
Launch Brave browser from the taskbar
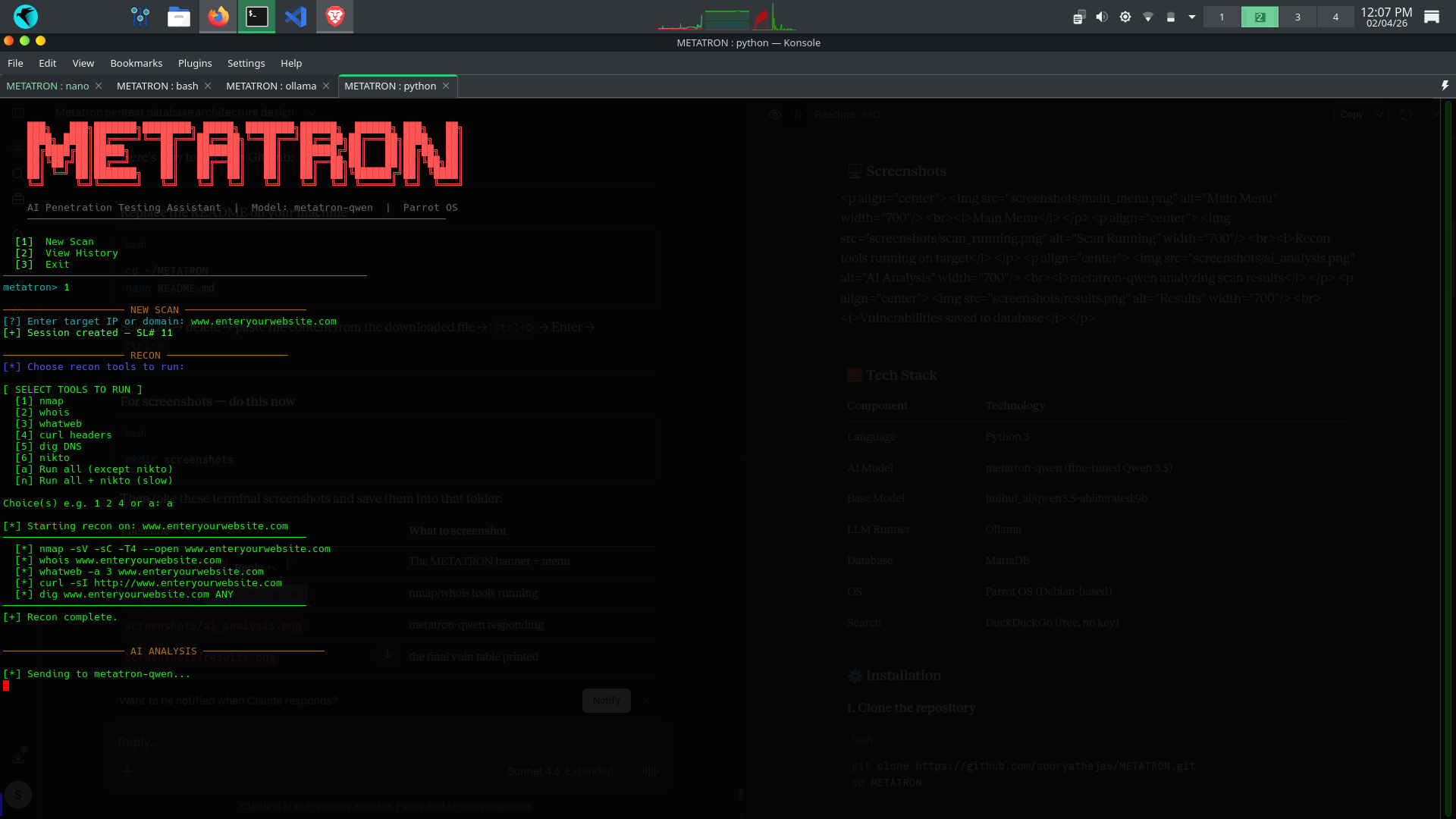tap(334, 17)
